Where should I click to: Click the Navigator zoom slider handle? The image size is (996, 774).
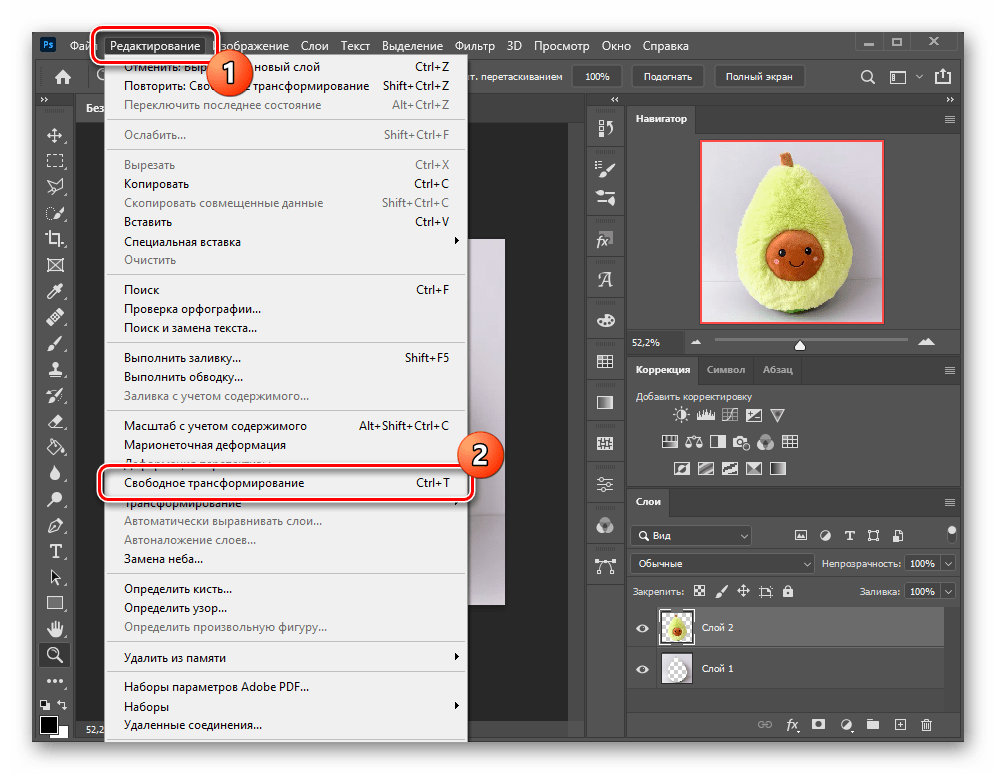point(799,345)
